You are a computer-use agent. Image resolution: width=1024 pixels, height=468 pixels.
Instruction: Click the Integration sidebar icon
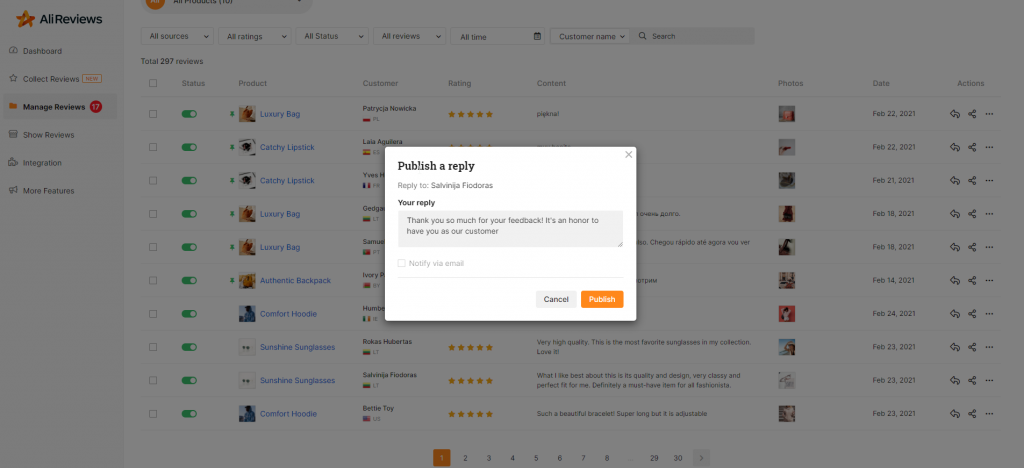click(13, 163)
